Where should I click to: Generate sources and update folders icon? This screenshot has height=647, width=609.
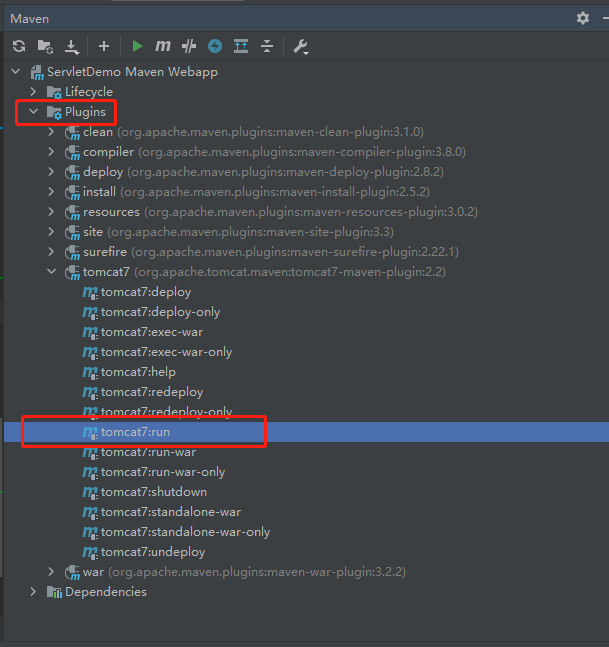45,46
